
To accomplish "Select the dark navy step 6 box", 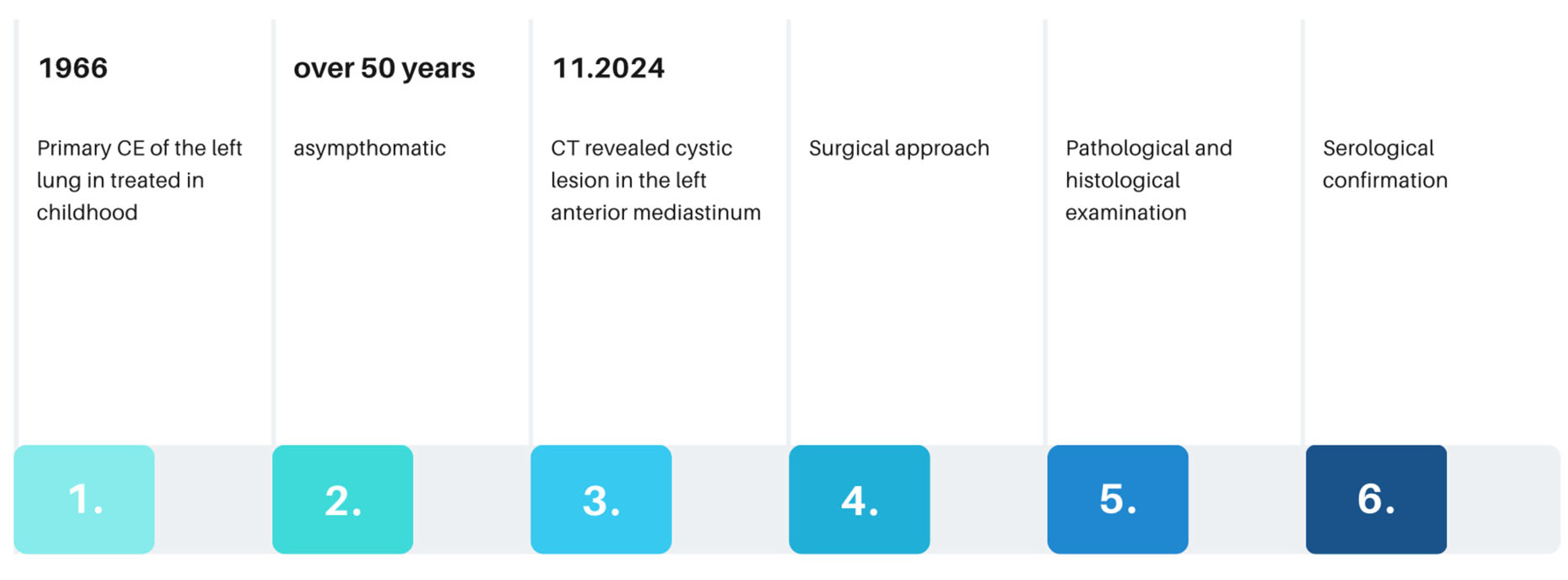I will (x=1376, y=499).
